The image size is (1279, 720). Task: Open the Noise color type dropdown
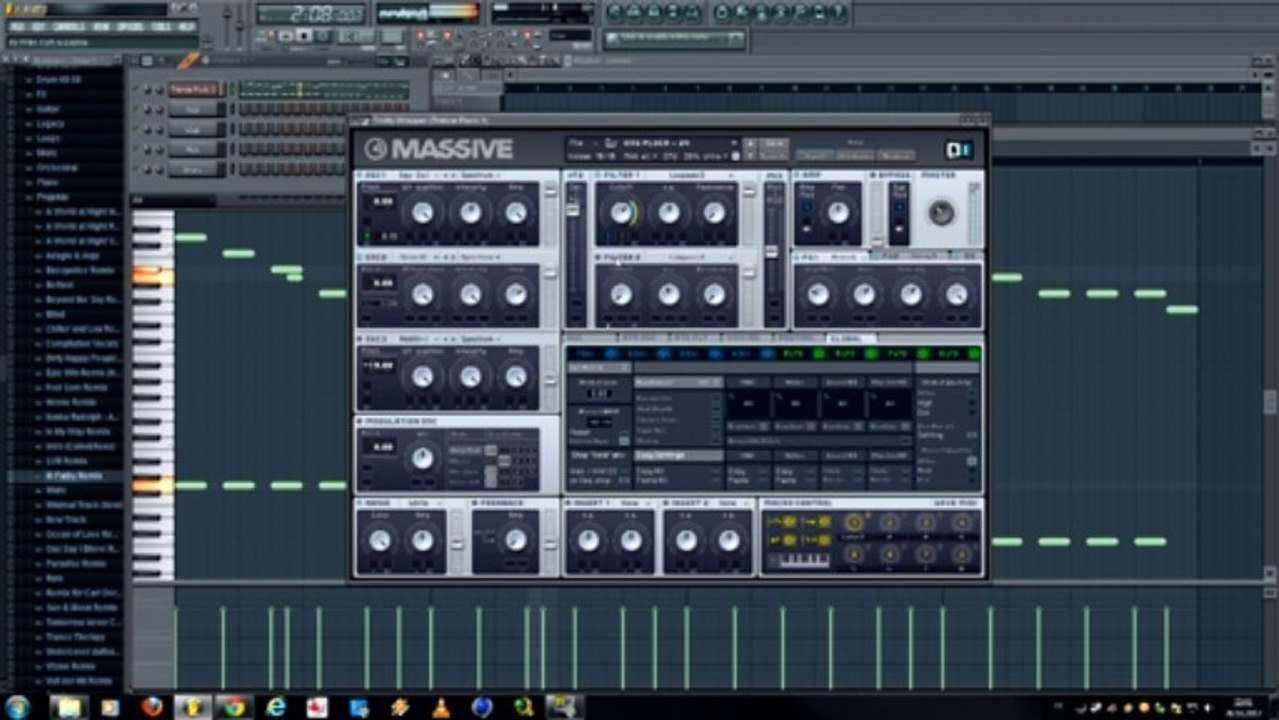(418, 503)
